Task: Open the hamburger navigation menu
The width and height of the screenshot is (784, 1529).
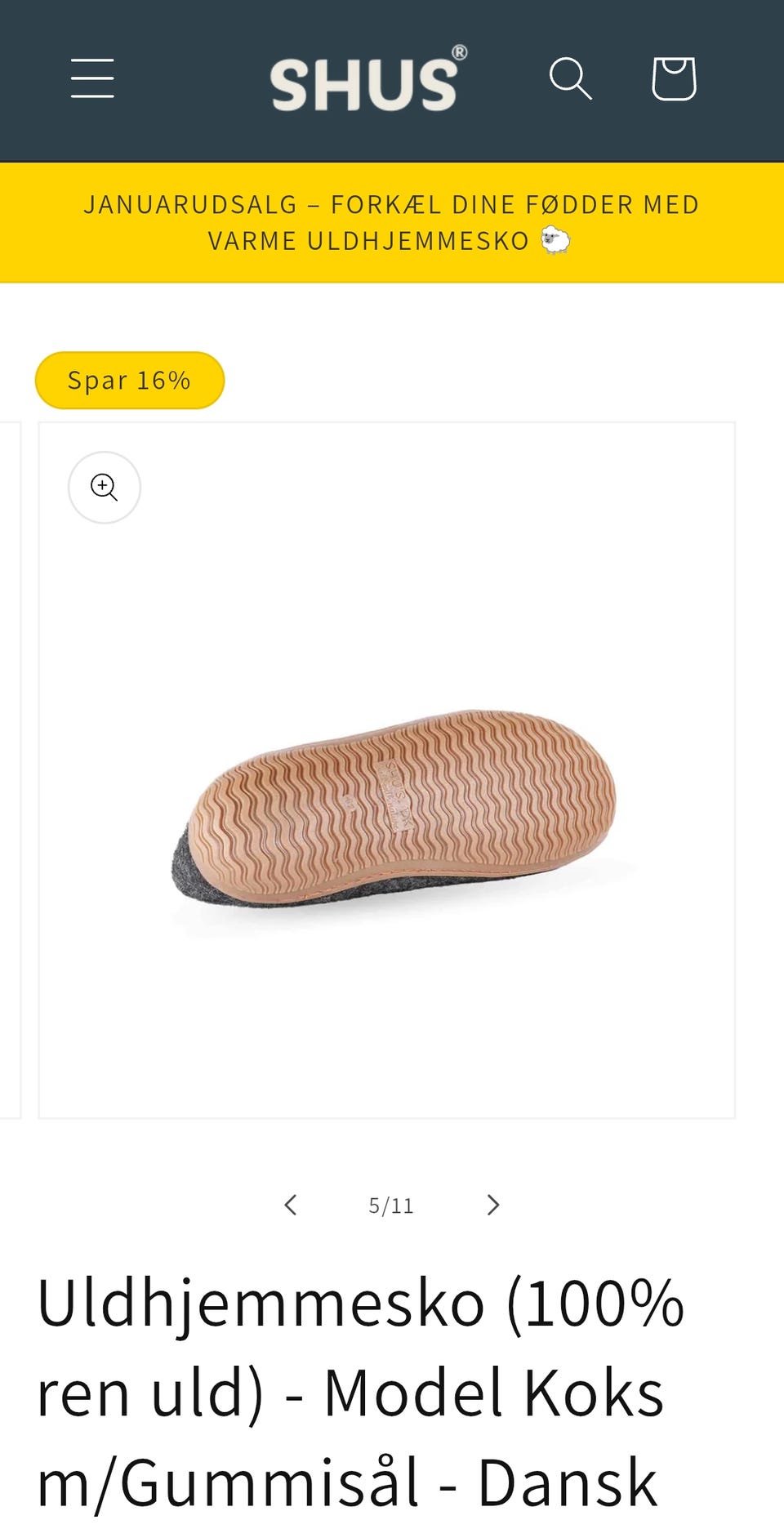Action: pos(92,78)
